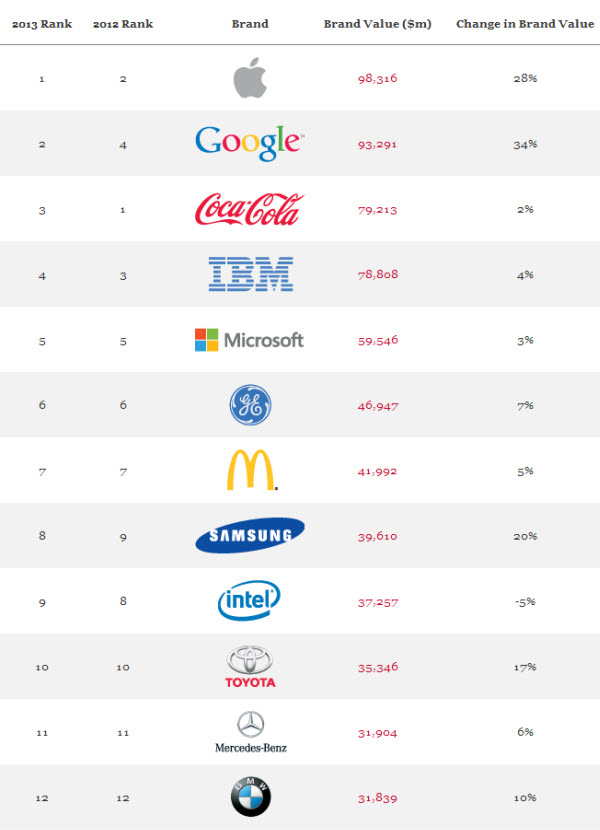This screenshot has width=600, height=830.
Task: Click Google's brand value 93,291
Action: (x=378, y=144)
